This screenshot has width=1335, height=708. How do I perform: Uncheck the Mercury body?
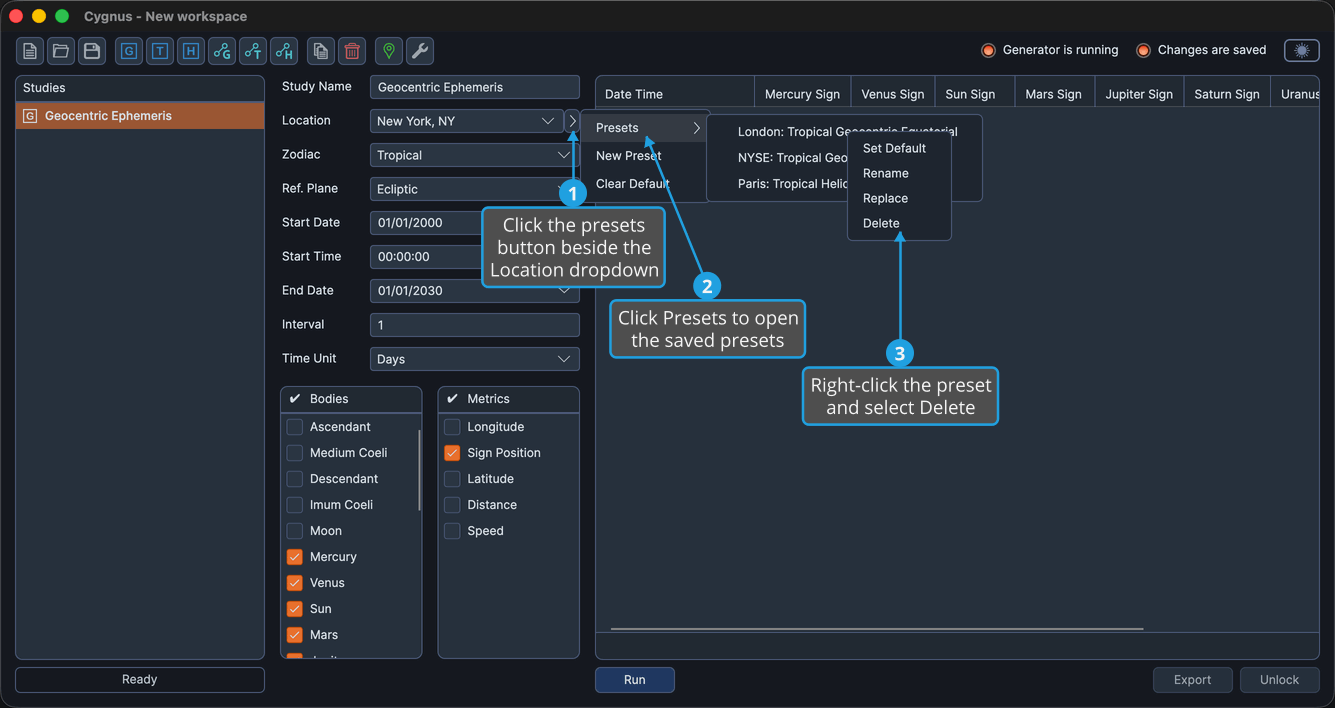(x=295, y=557)
